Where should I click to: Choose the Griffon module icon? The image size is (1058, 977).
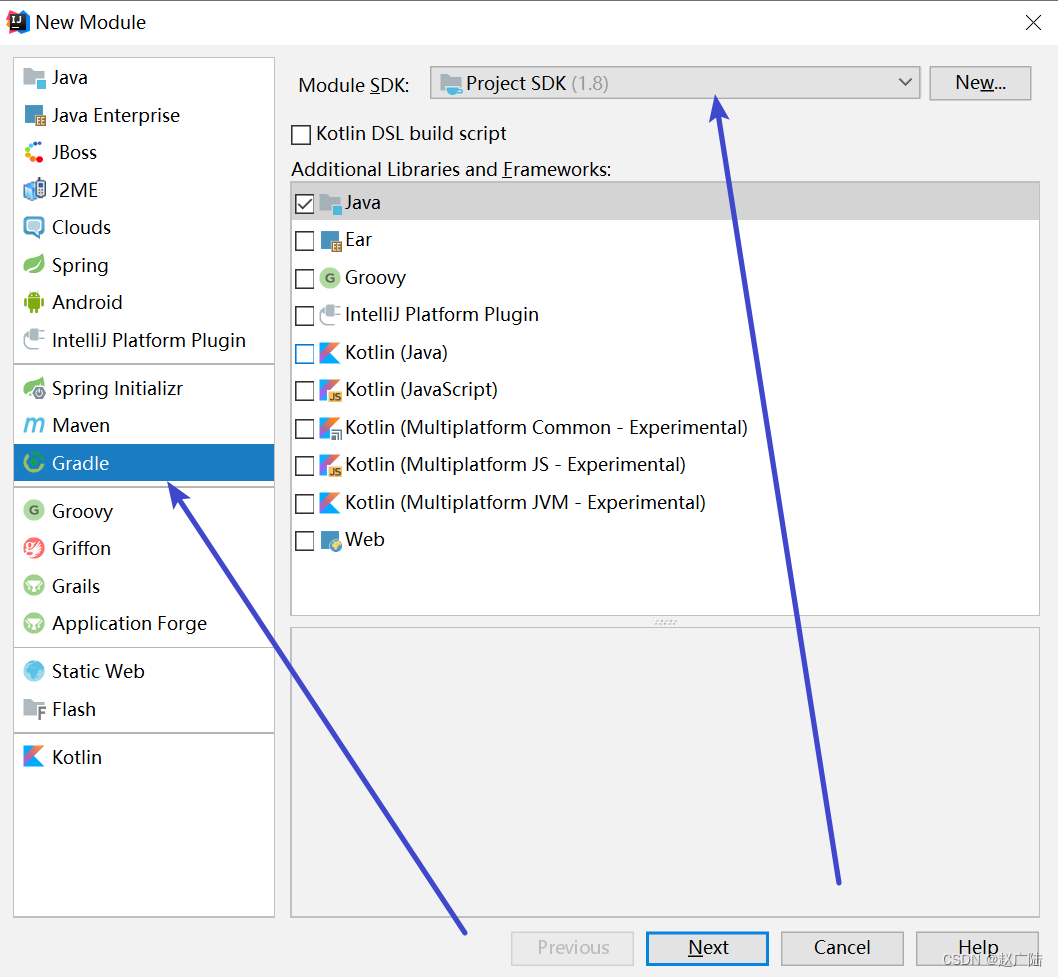(x=34, y=548)
